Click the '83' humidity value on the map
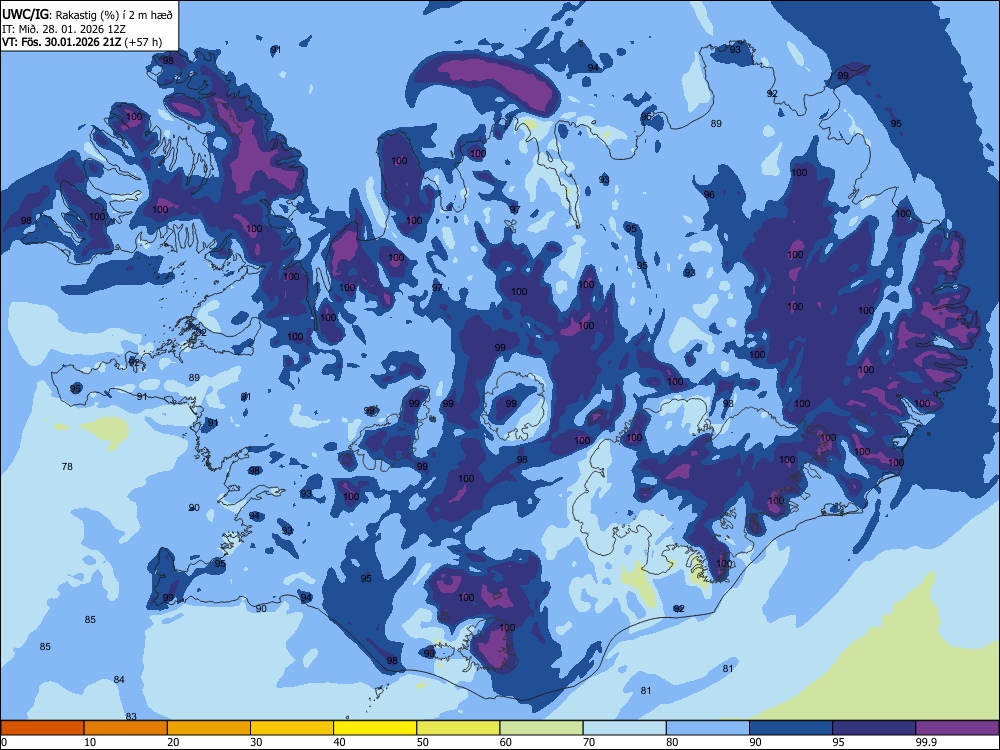Viewport: 1000px width, 750px height. [x=131, y=716]
